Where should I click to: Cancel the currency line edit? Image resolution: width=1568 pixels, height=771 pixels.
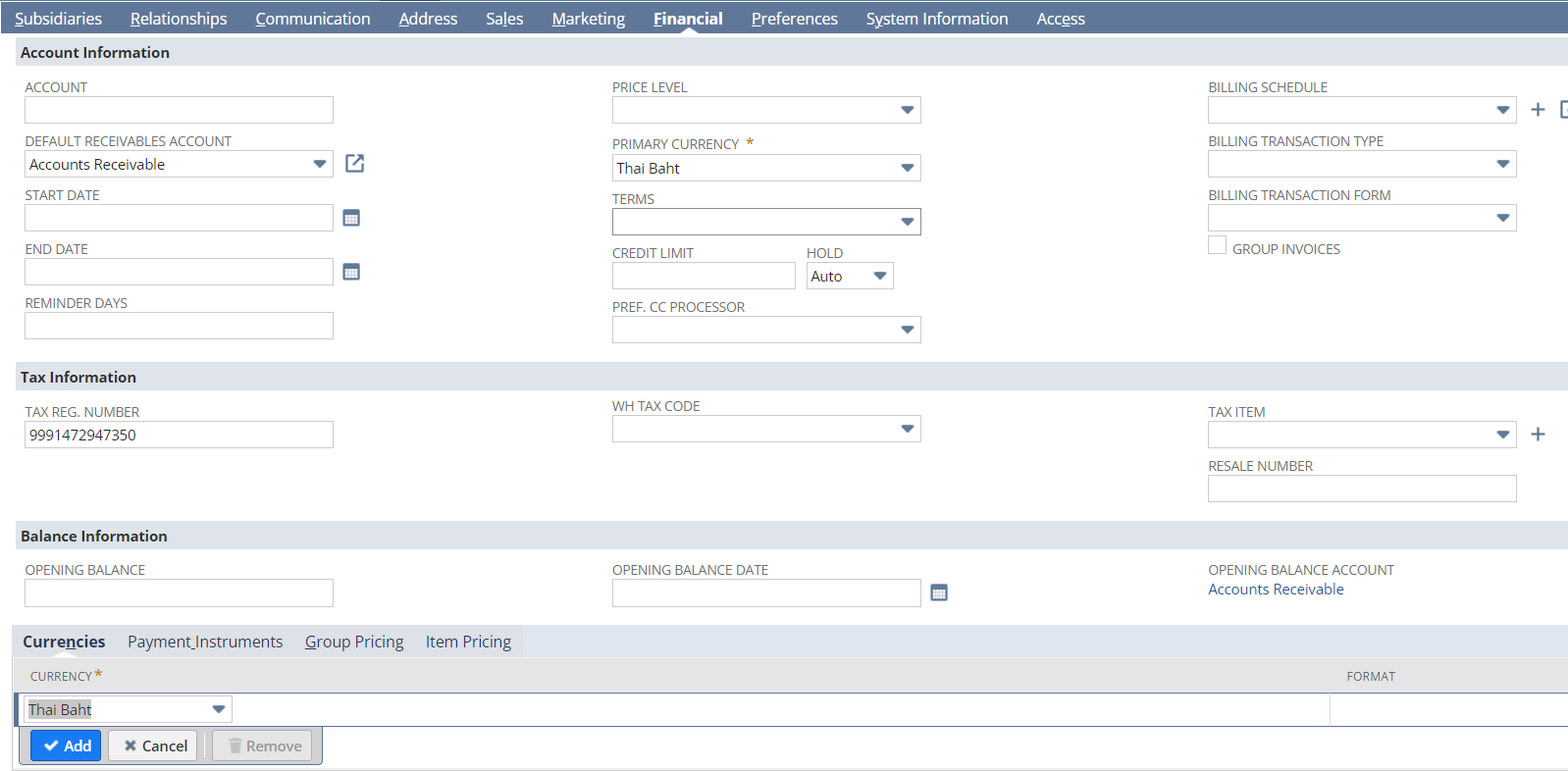pyautogui.click(x=152, y=745)
